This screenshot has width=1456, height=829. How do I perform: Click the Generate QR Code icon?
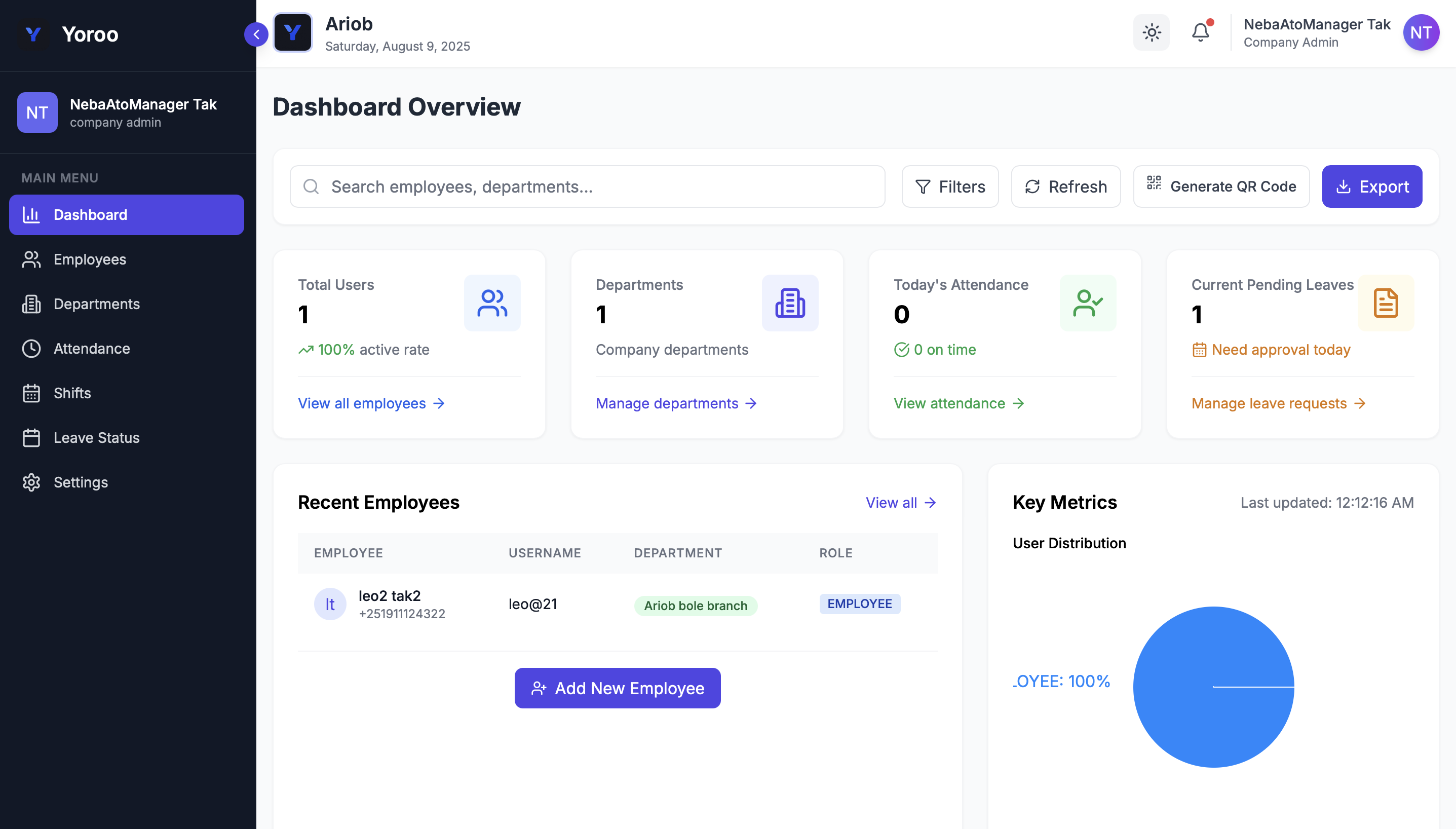pos(1155,186)
